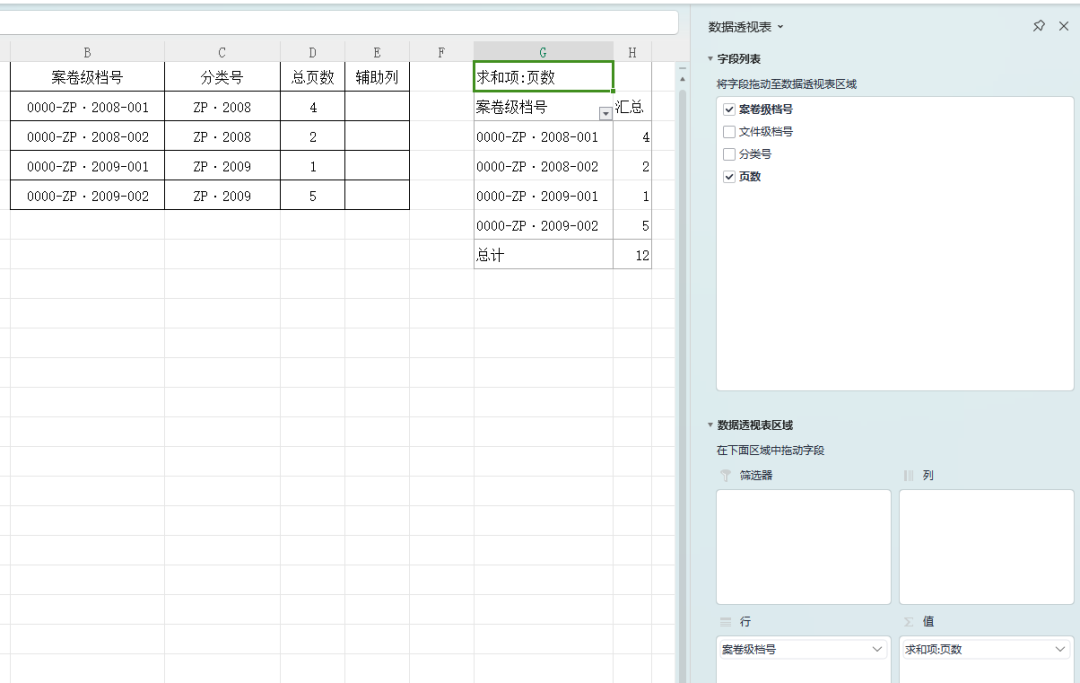This screenshot has height=683, width=1080.
Task: Check the 分类号 field checkbox
Action: (x=729, y=154)
